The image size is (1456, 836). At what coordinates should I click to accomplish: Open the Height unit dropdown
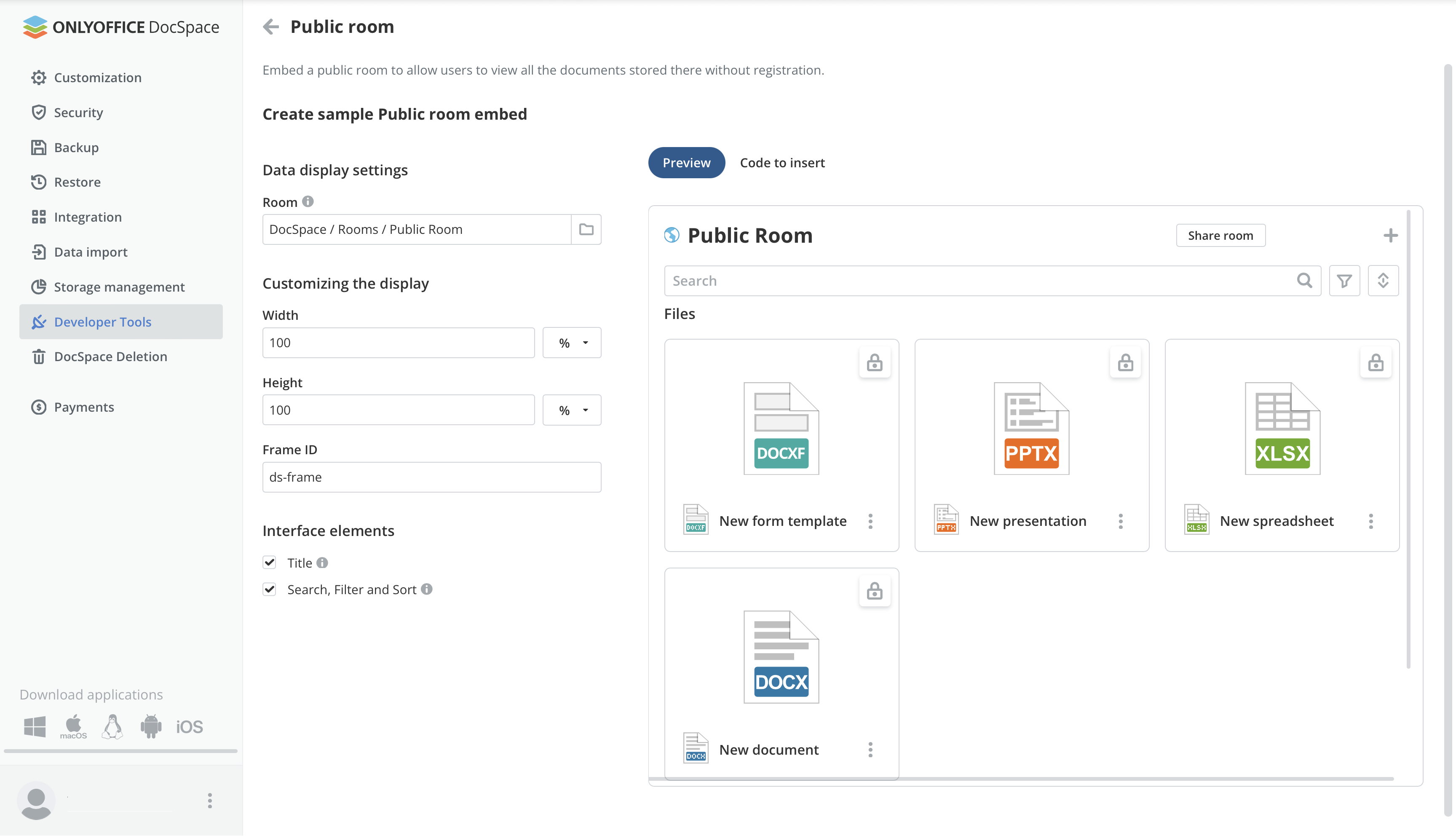tap(572, 410)
